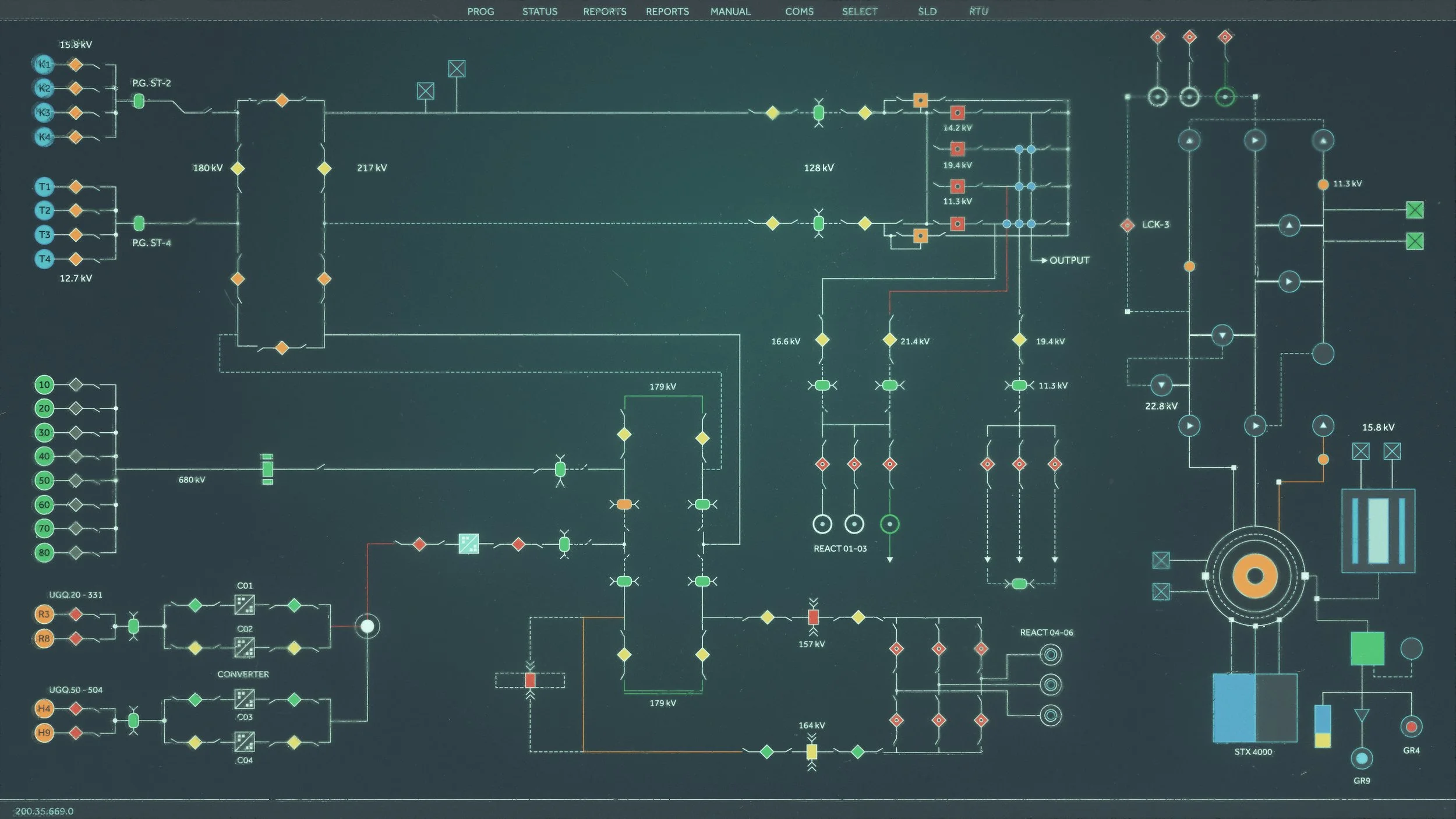1456x819 pixels.
Task: Click the P.G. ST-2 green capsule
Action: [x=139, y=101]
